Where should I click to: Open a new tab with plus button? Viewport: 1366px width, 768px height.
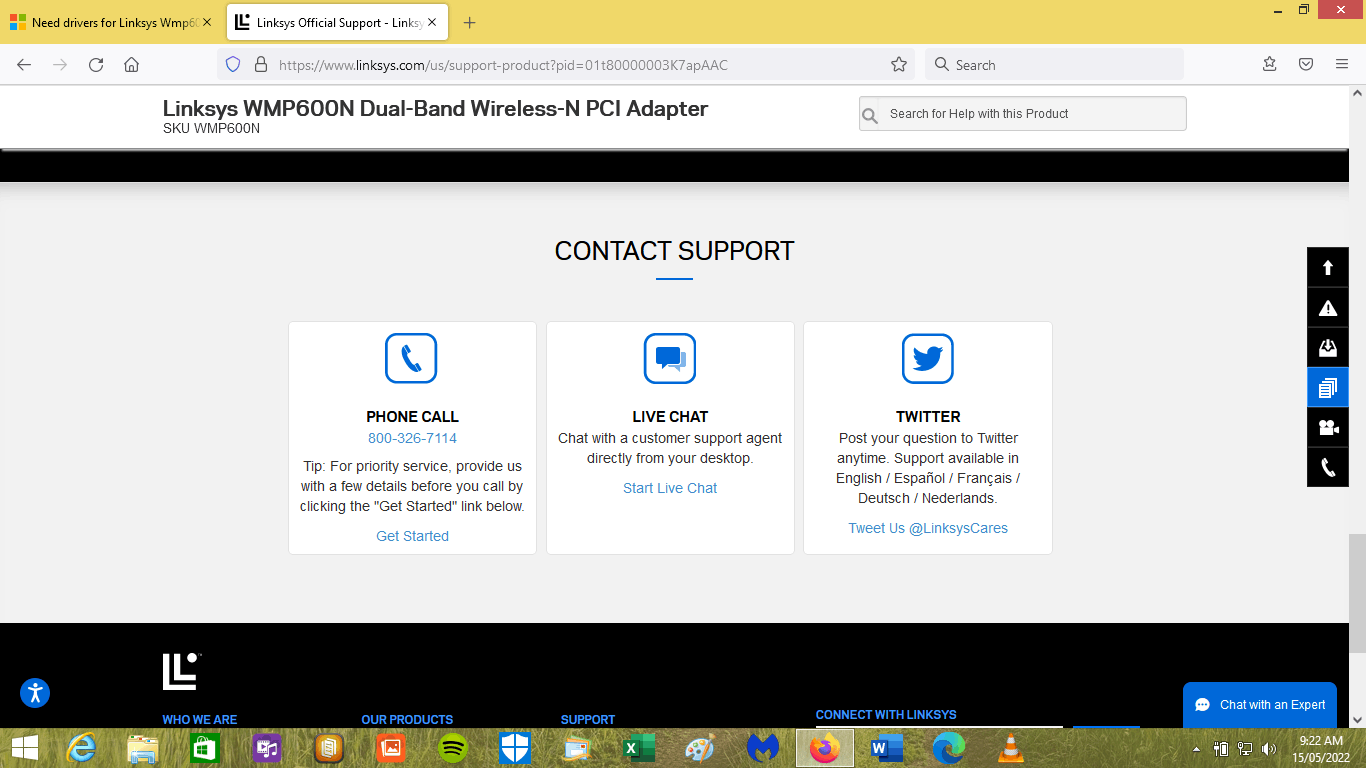(x=470, y=22)
